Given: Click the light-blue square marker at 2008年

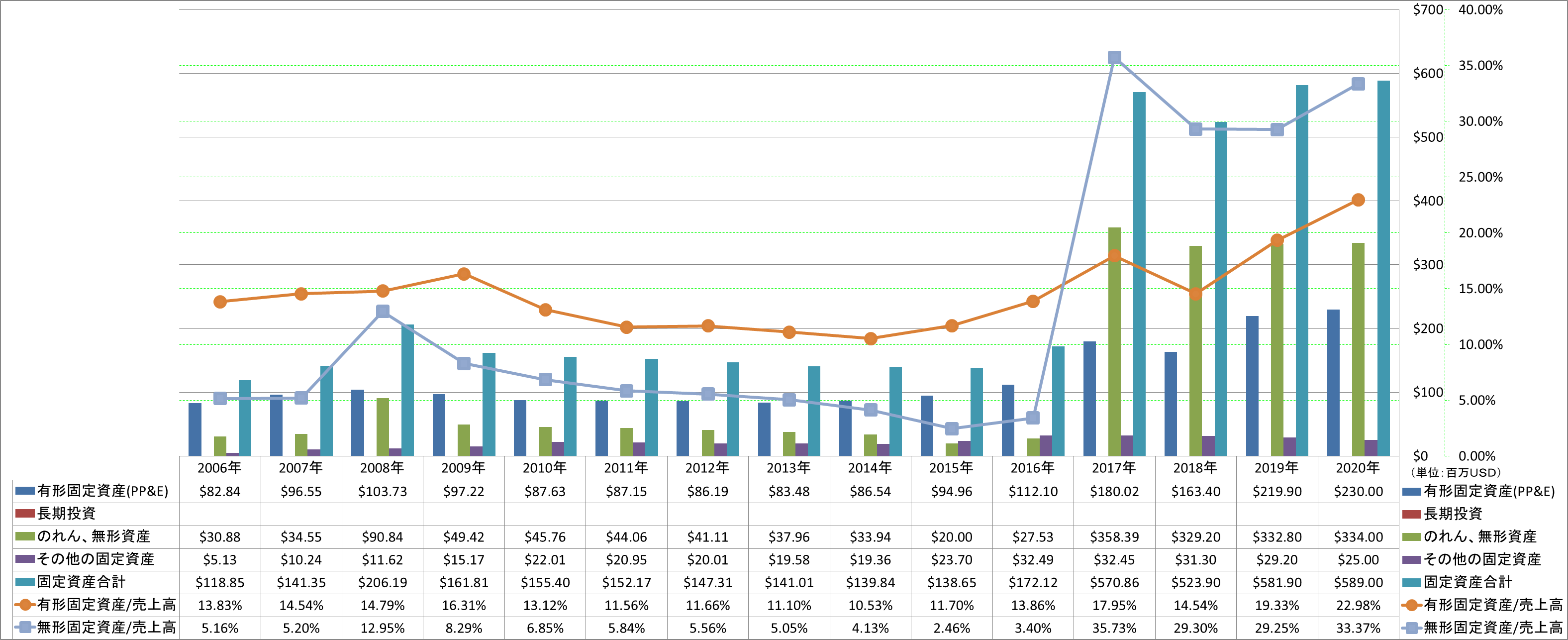Looking at the screenshot, I should [382, 311].
